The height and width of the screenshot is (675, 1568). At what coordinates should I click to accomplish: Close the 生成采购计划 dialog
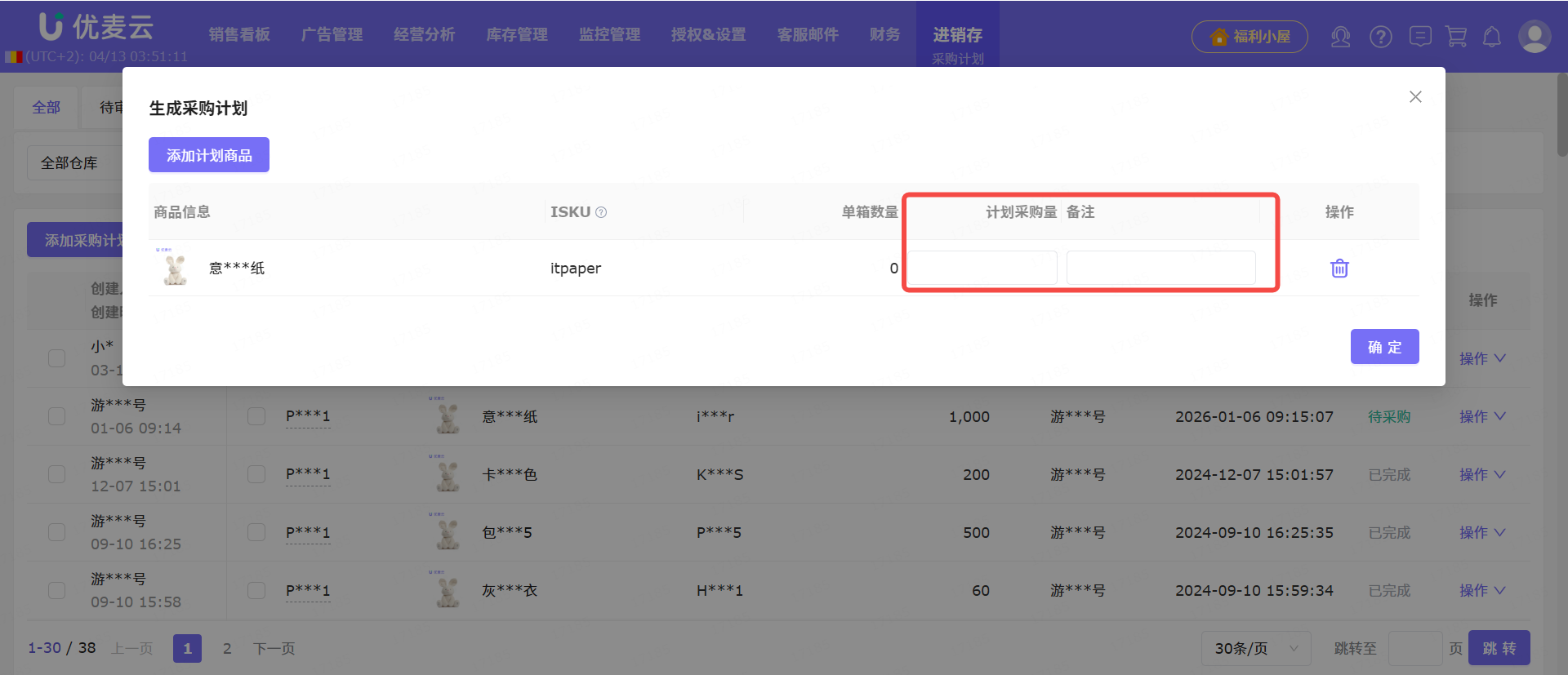pyautogui.click(x=1415, y=97)
